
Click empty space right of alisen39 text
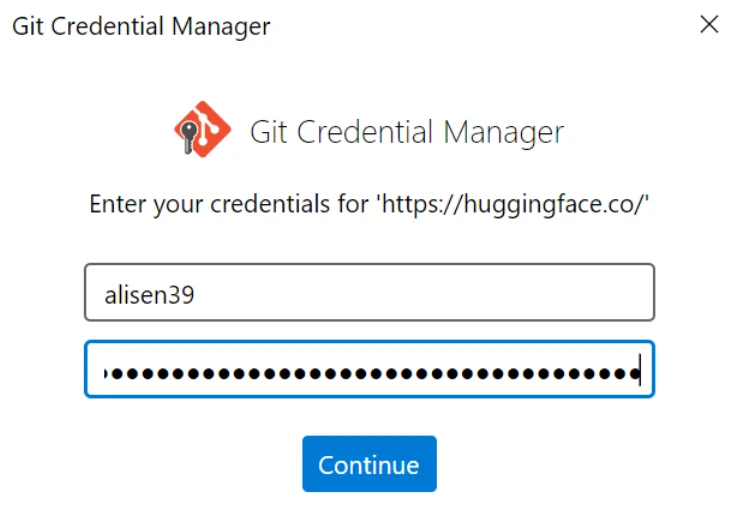tap(420, 293)
